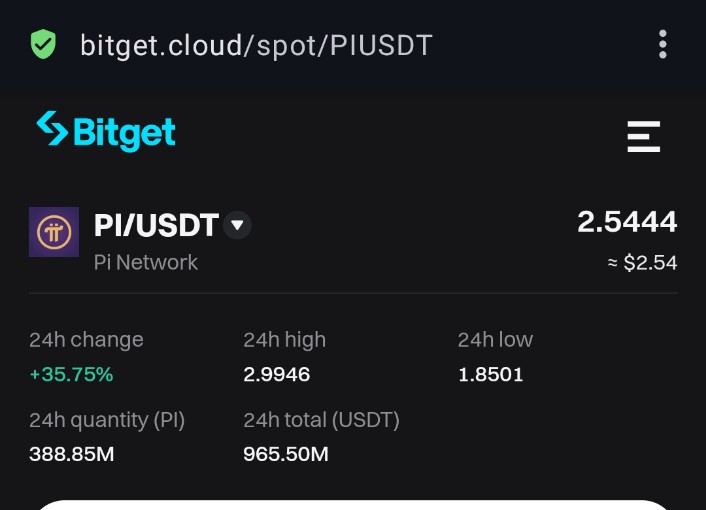Click the 24h total 965.50M figure
This screenshot has width=706, height=510.
286,455
